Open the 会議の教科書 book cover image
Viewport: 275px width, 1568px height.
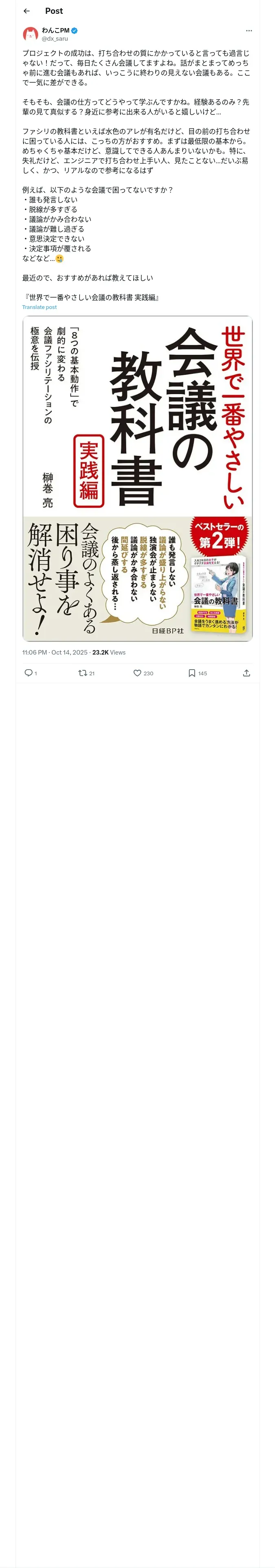coord(137,478)
